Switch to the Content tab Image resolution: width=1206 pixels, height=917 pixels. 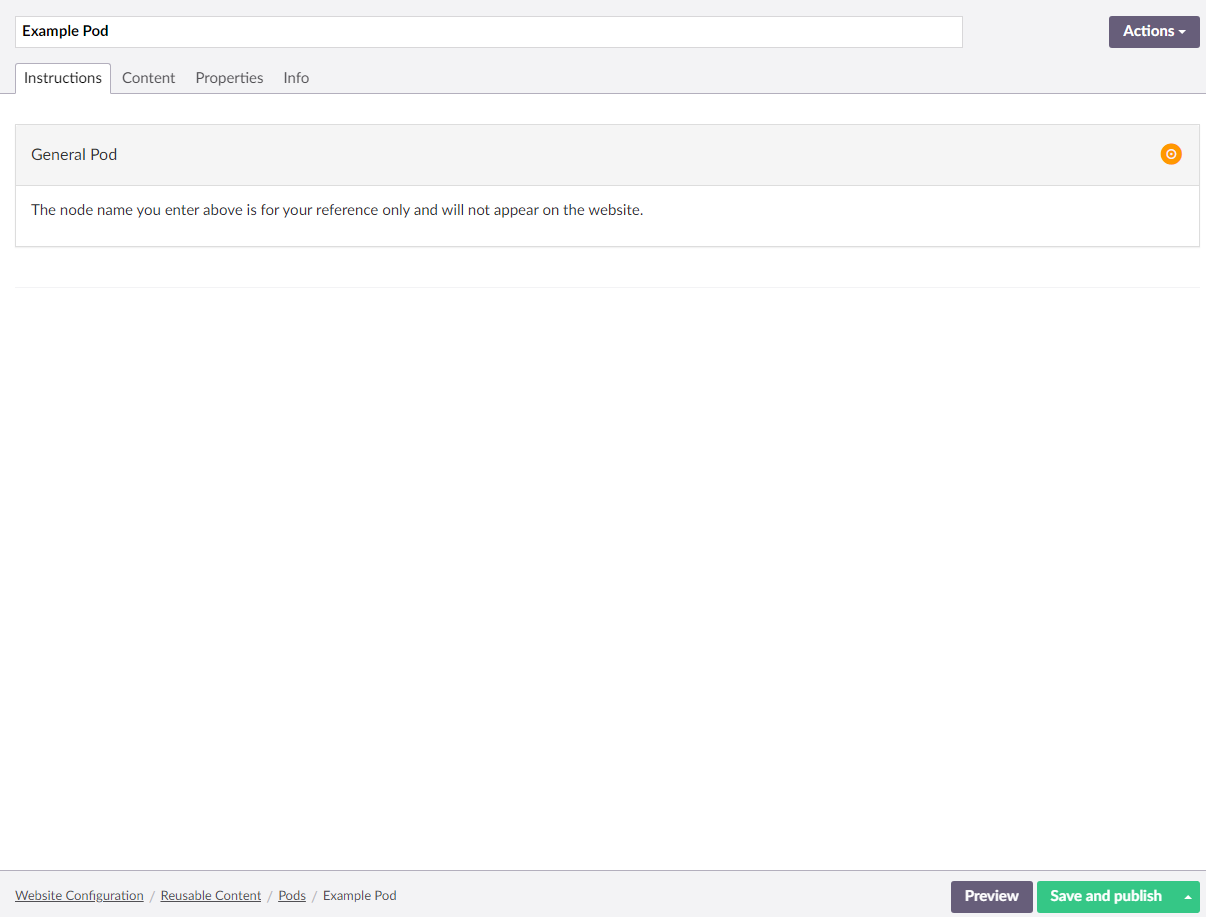149,78
